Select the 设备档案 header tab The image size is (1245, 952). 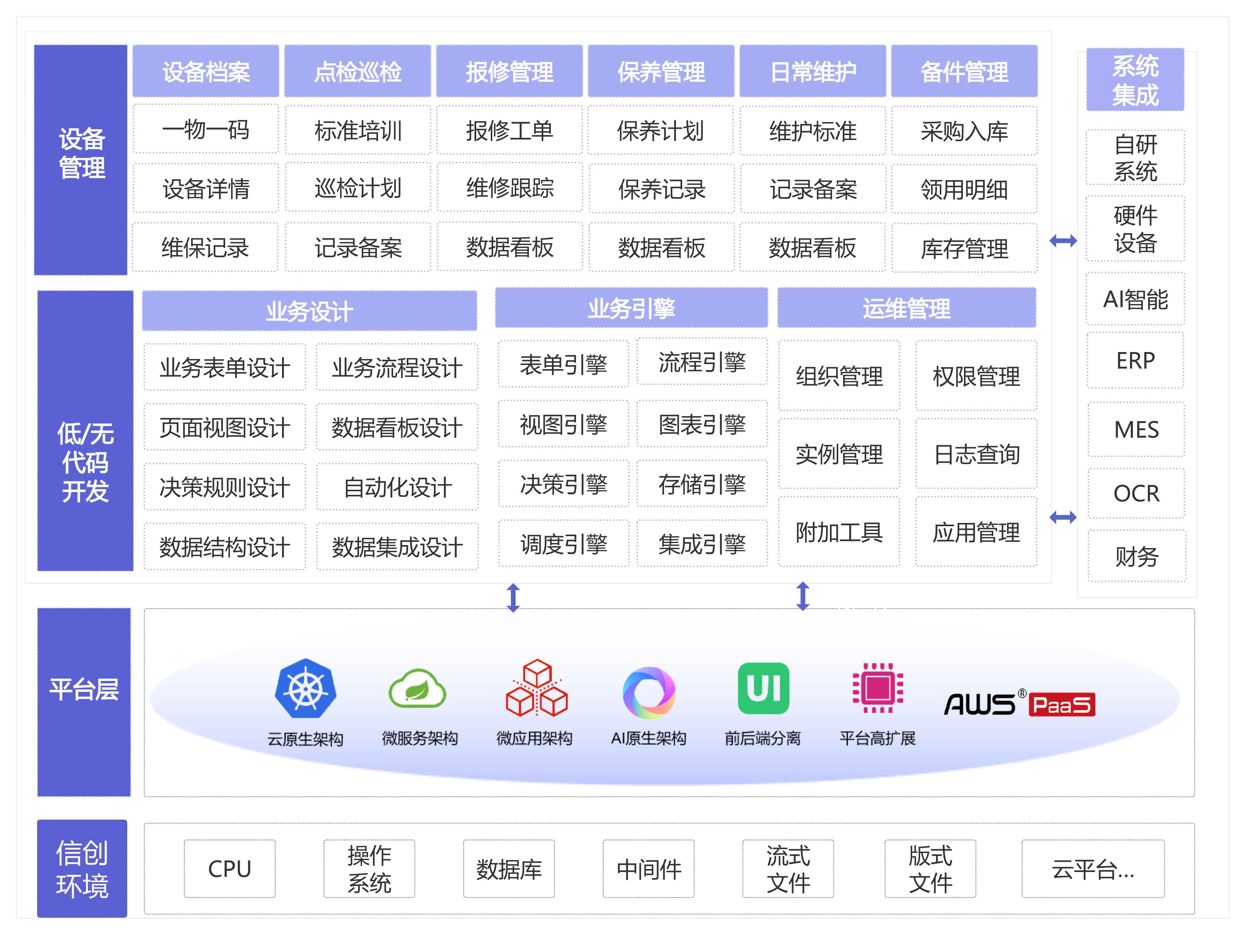click(206, 71)
